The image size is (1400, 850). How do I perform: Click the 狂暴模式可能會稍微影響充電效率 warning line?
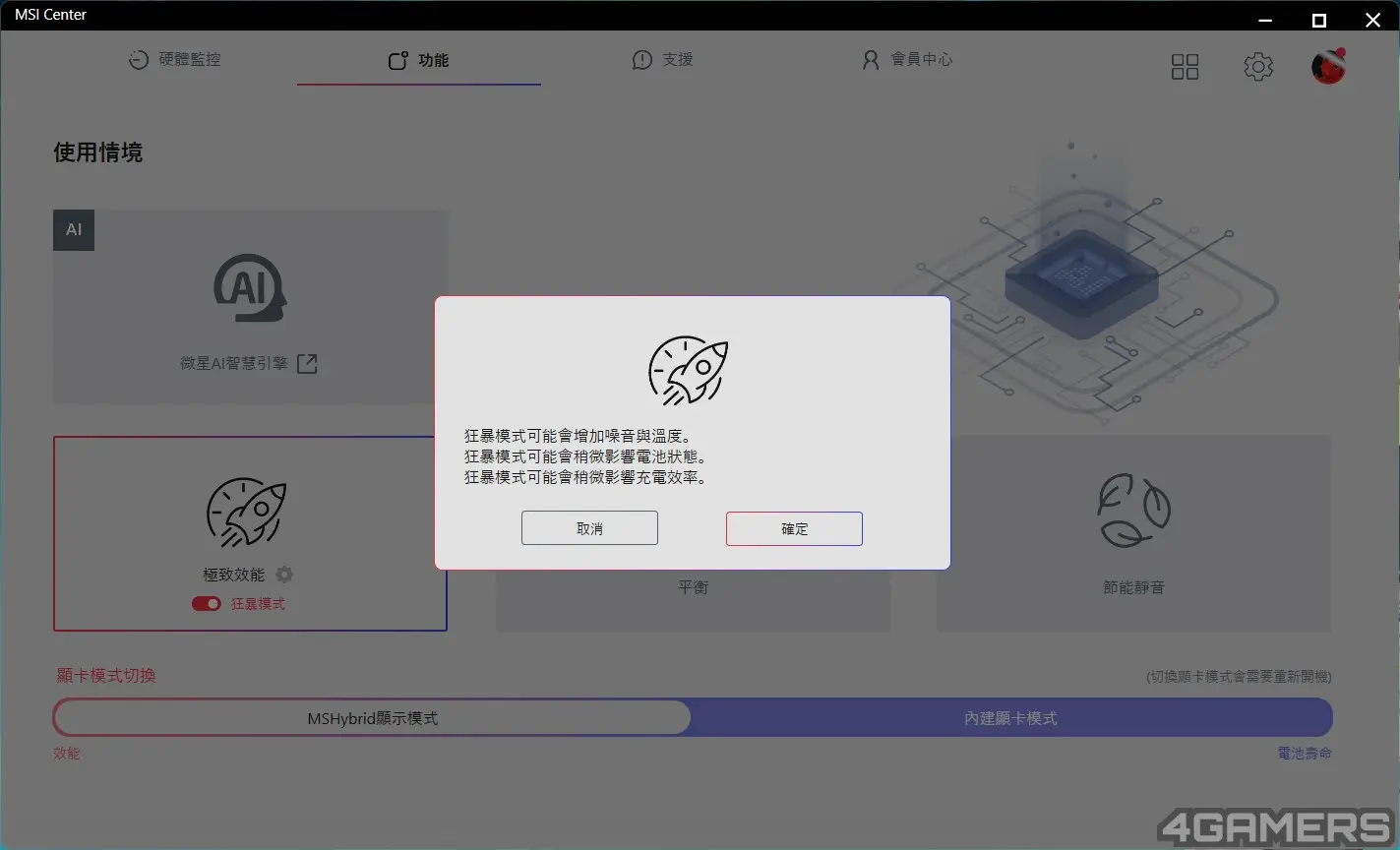coord(585,477)
